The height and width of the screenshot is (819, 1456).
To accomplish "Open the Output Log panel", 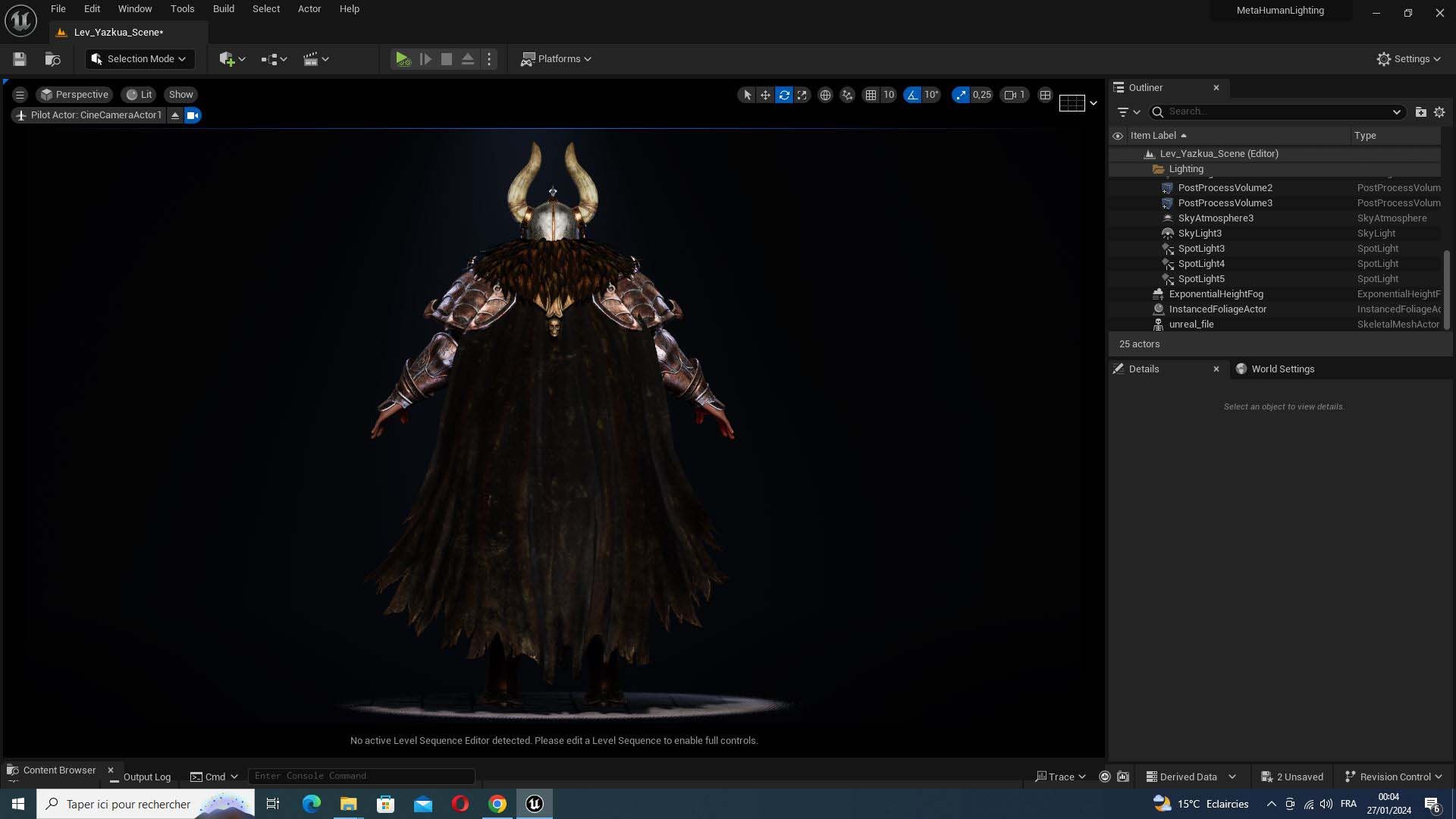I will pyautogui.click(x=140, y=777).
